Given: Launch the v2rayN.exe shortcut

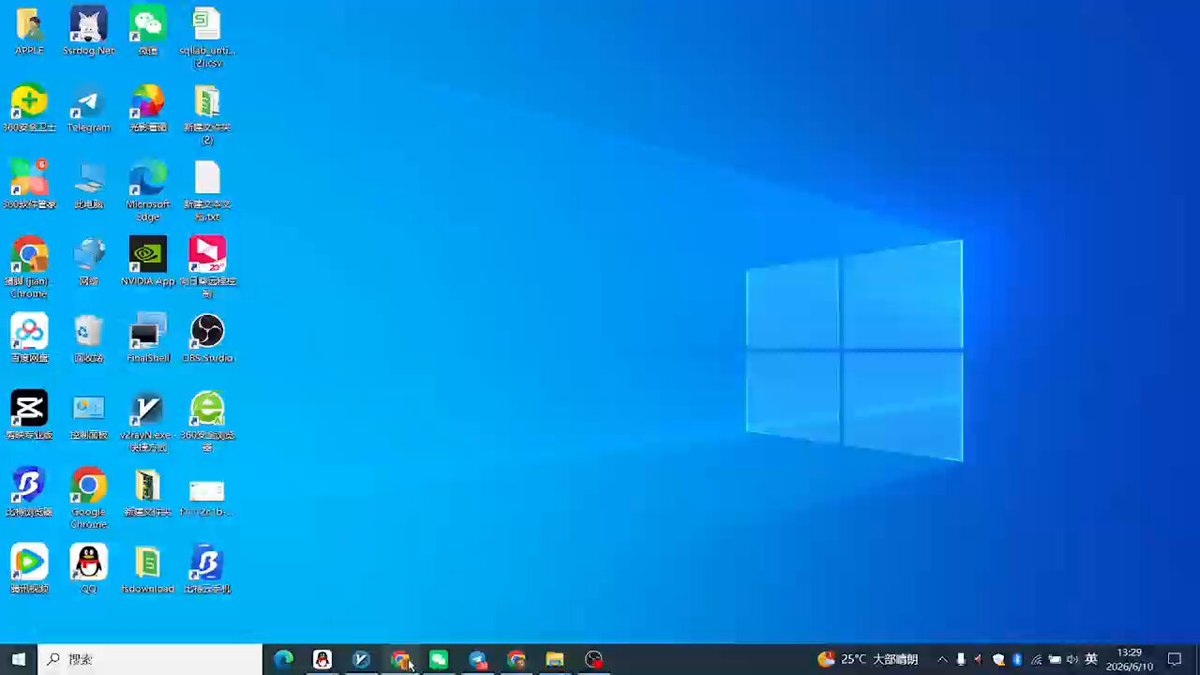Looking at the screenshot, I should tap(148, 421).
